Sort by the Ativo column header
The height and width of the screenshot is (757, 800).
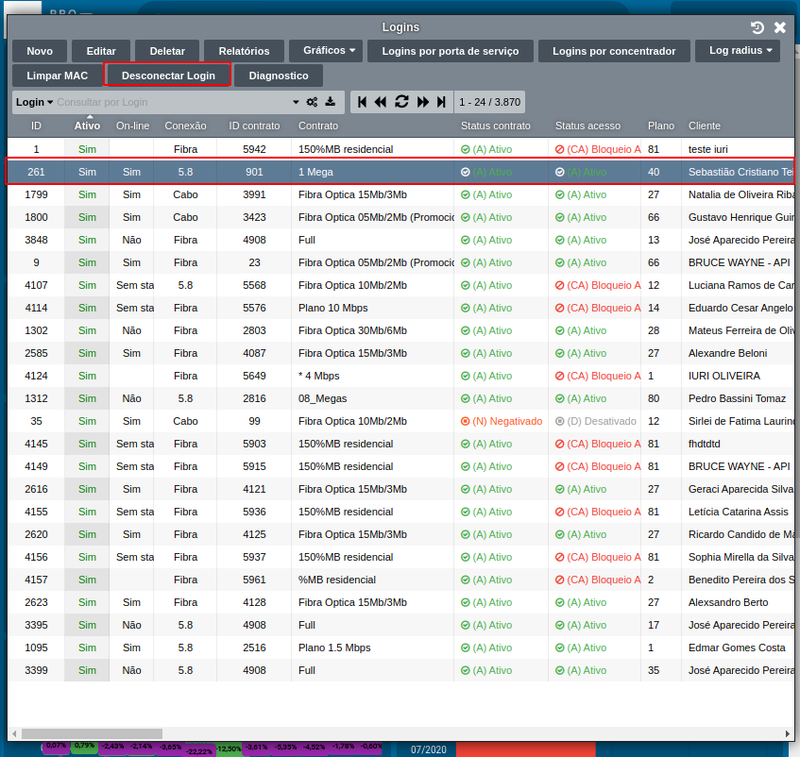point(87,126)
